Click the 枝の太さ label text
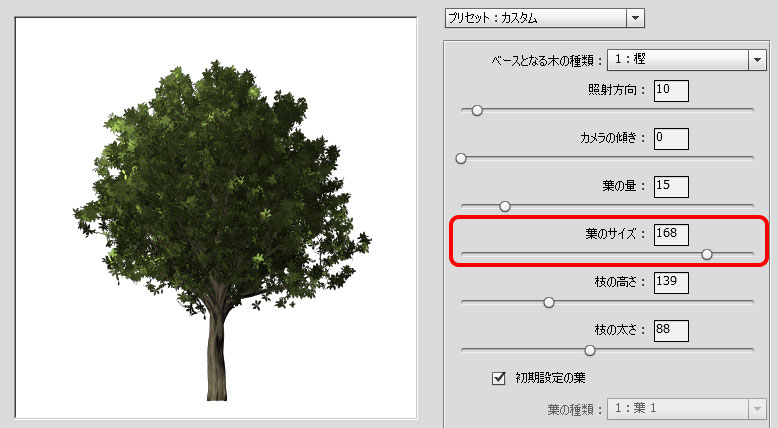 [621, 330]
